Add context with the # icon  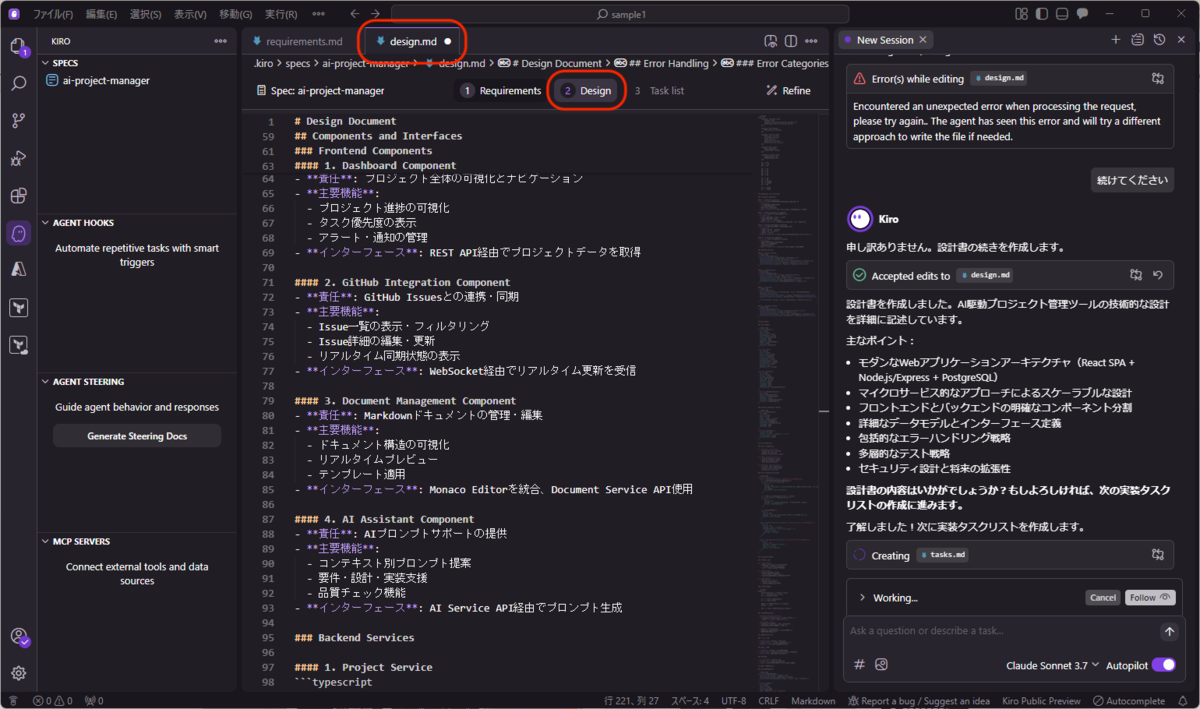[859, 664]
